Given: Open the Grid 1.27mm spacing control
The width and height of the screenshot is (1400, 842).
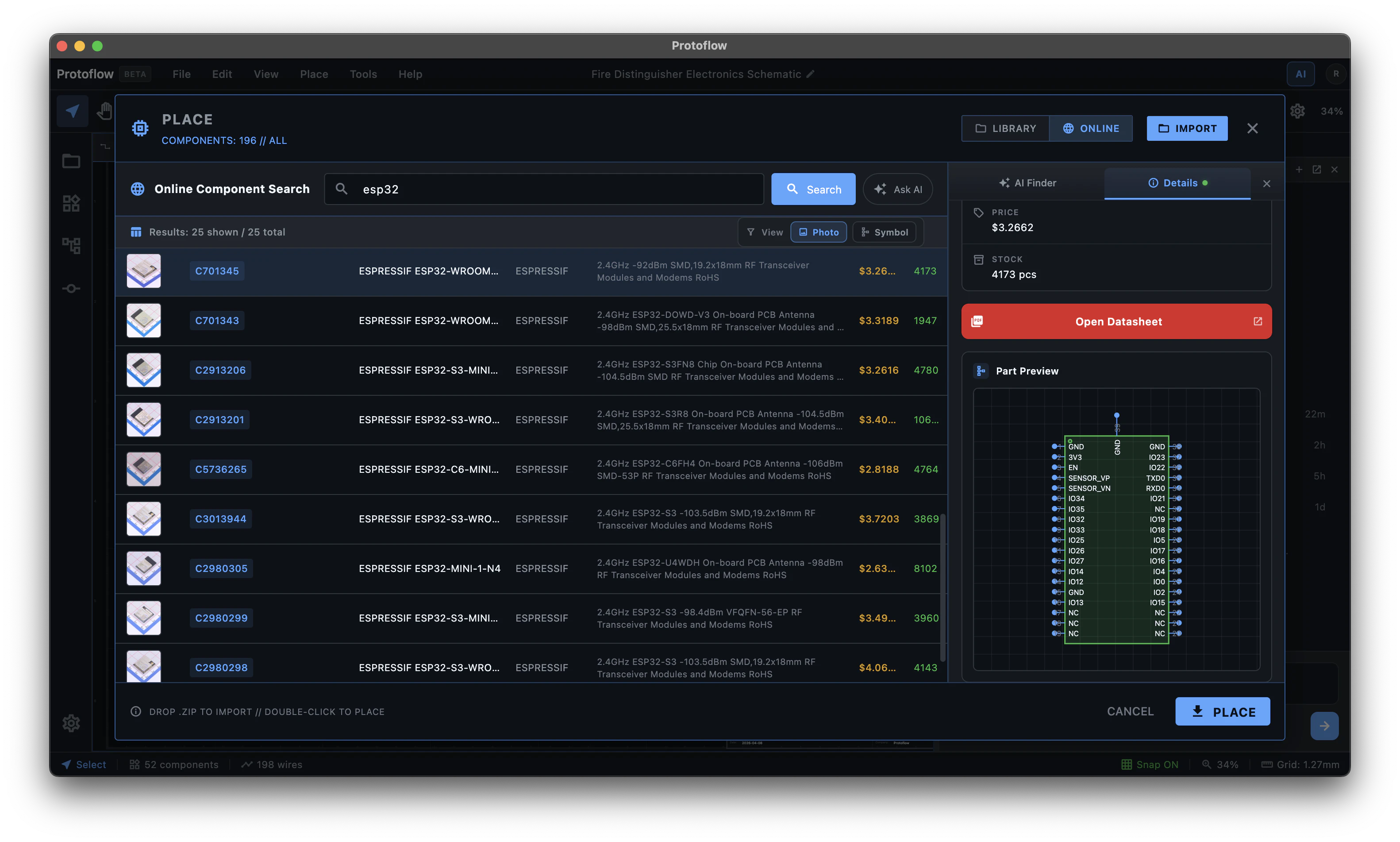Looking at the screenshot, I should pyautogui.click(x=1301, y=764).
